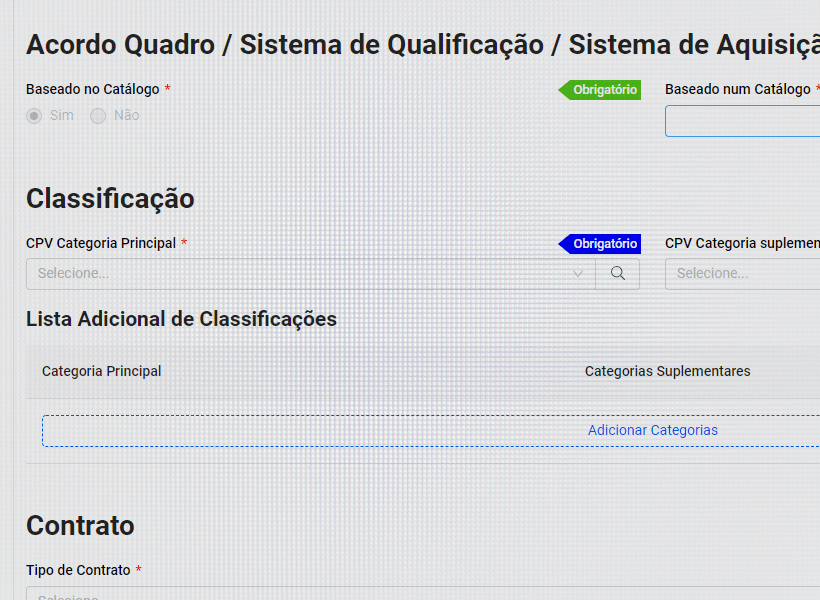Click the Categoria Principal column header
Image resolution: width=820 pixels, height=600 pixels.
click(101, 371)
